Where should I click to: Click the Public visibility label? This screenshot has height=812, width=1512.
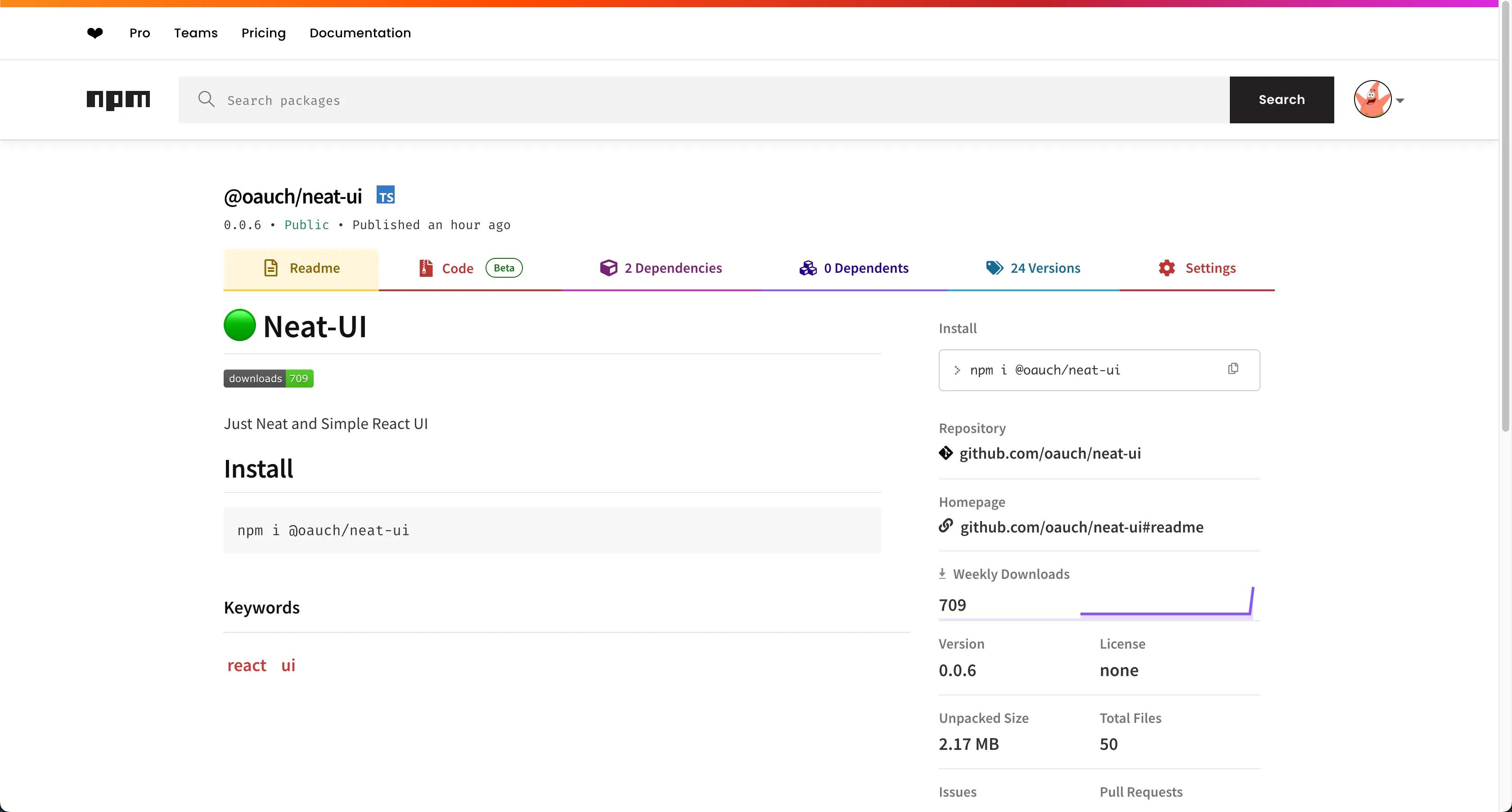[x=306, y=225]
